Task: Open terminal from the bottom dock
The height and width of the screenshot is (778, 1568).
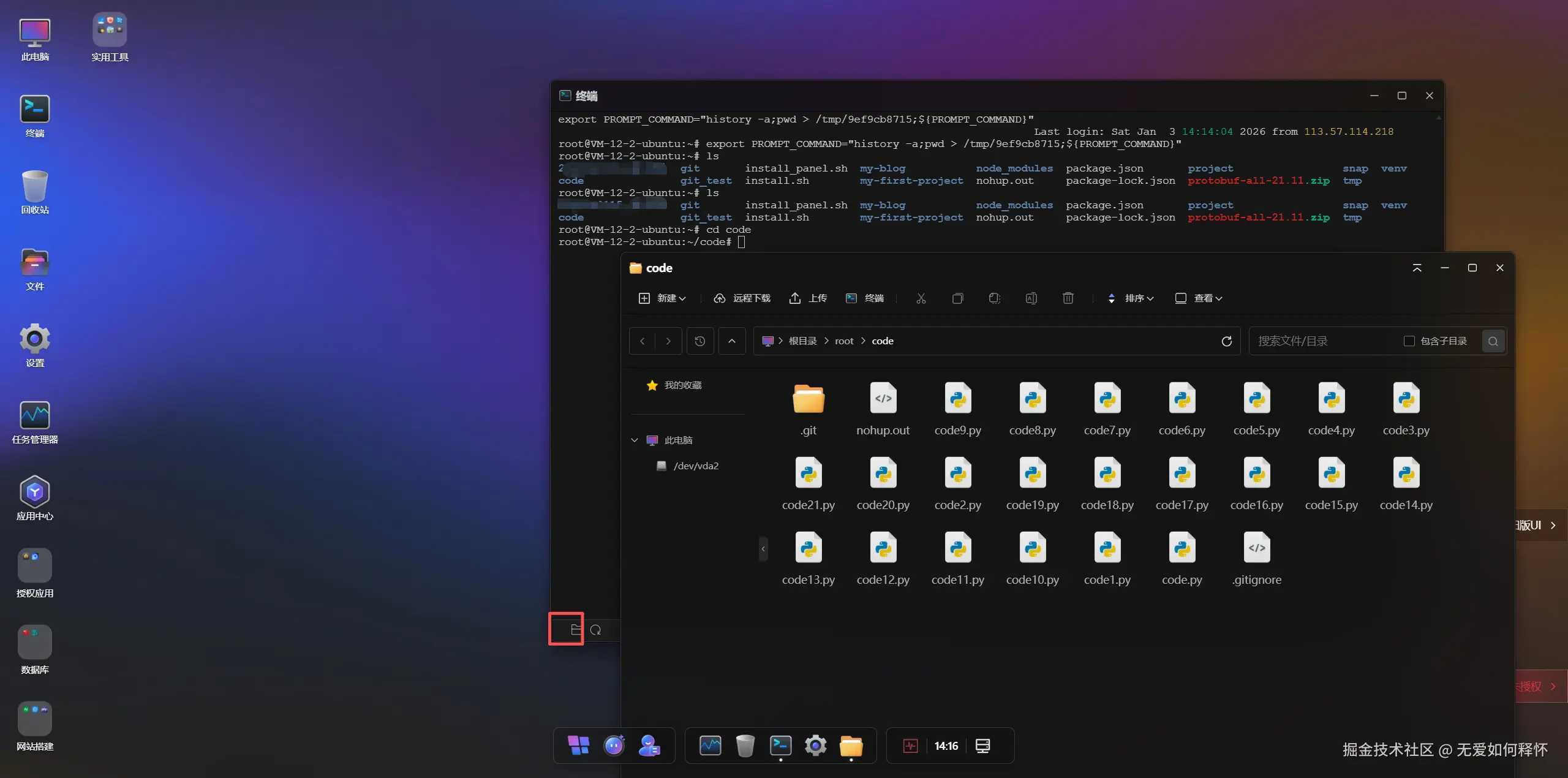Action: [x=780, y=746]
